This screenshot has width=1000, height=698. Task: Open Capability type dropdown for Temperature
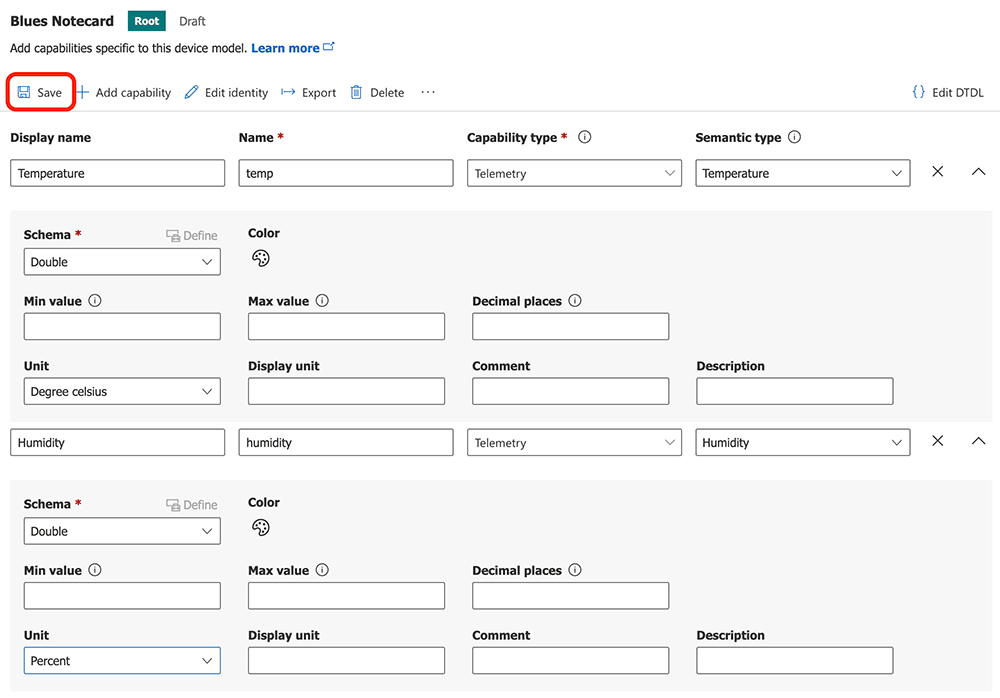click(x=574, y=173)
